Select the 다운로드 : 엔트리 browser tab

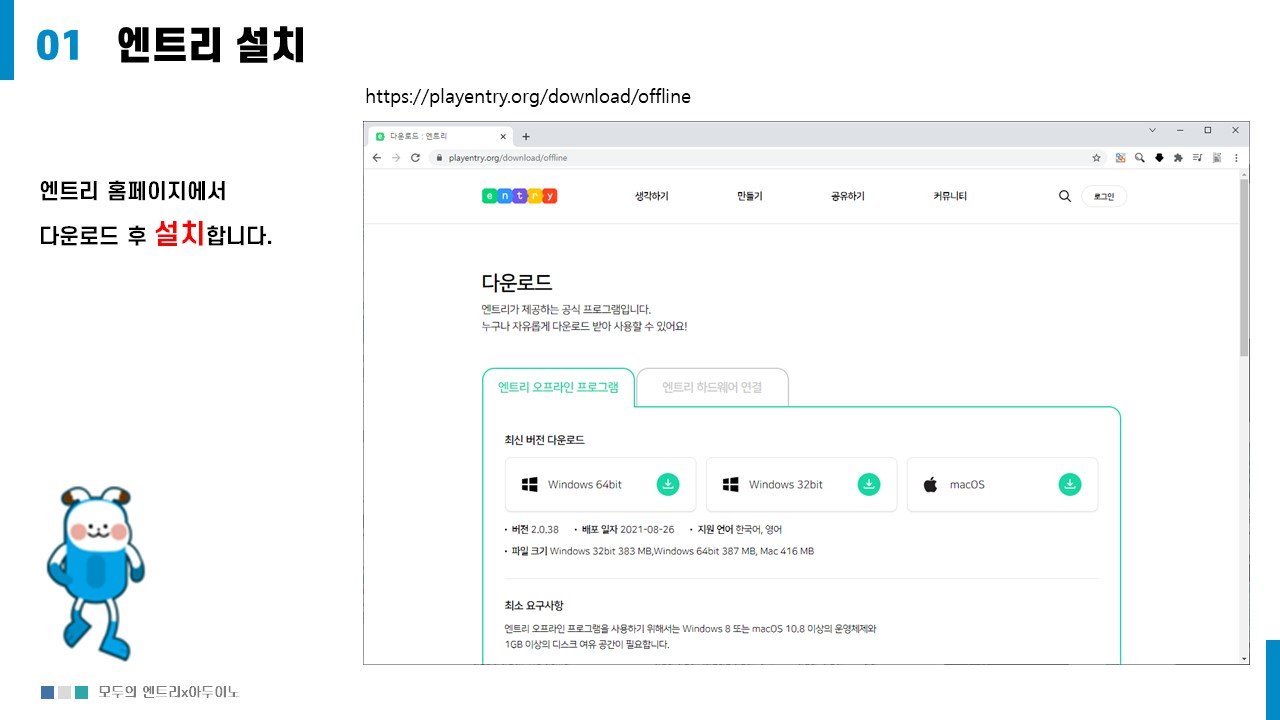440,136
